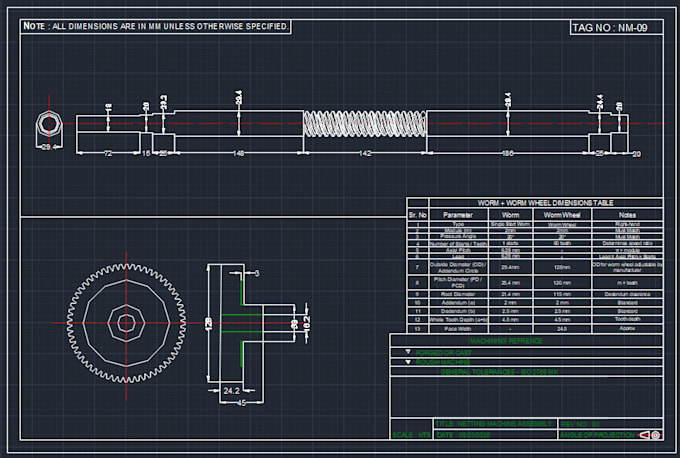This screenshot has height=458, width=680.
Task: Click the 'TITLE: NETTING MACHINE ASSEMBLY' field
Action: click(x=494, y=423)
